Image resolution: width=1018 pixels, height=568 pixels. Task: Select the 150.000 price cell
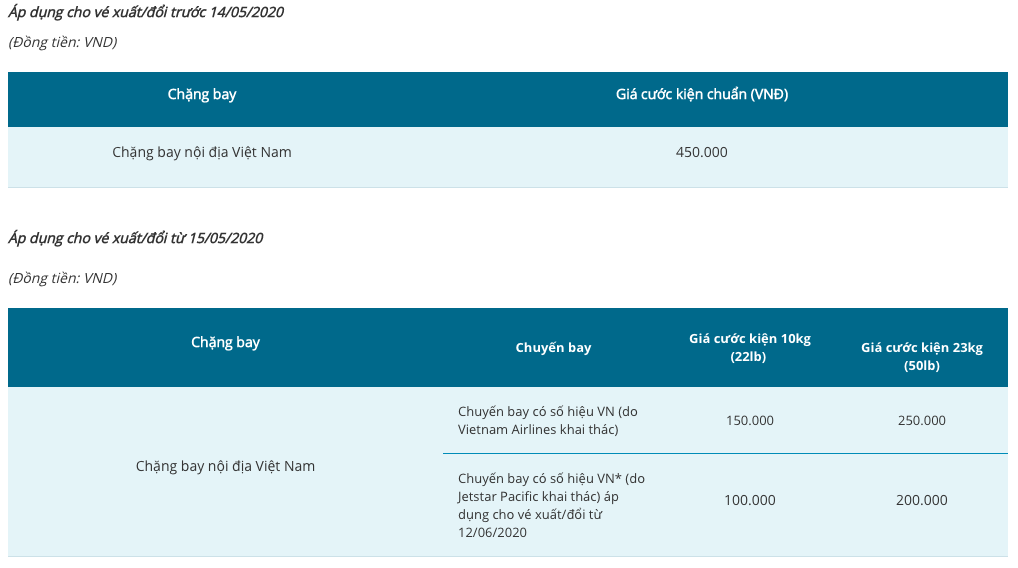tap(750, 421)
